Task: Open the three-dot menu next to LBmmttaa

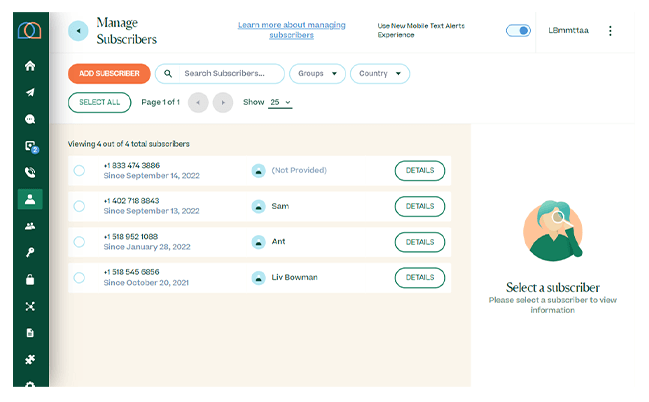Action: [610, 31]
